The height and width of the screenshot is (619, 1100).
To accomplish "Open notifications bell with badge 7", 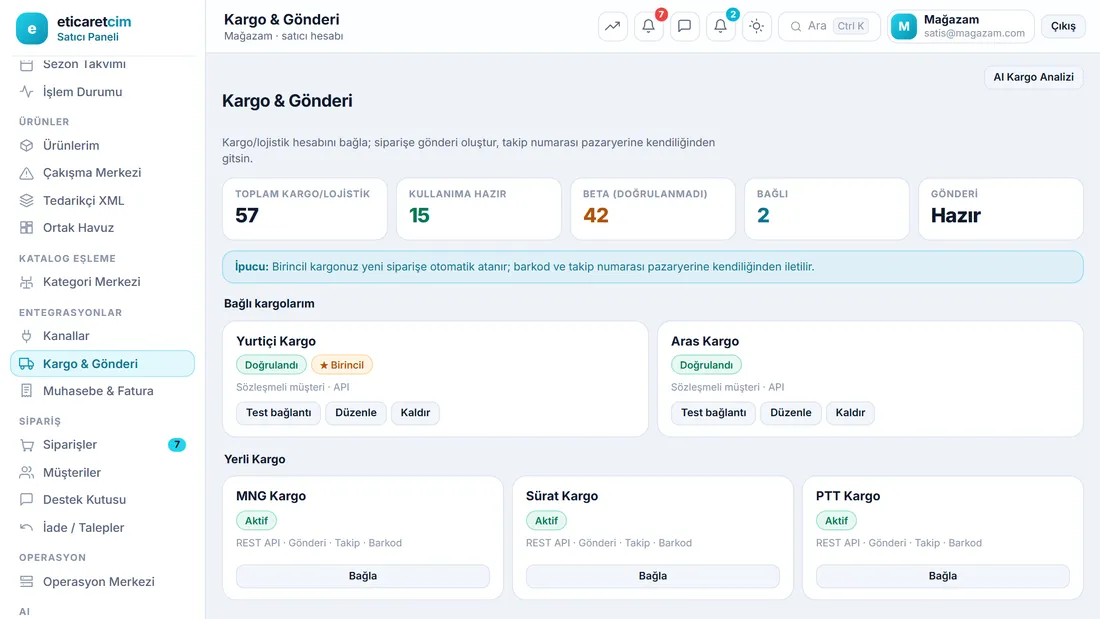I will (649, 26).
